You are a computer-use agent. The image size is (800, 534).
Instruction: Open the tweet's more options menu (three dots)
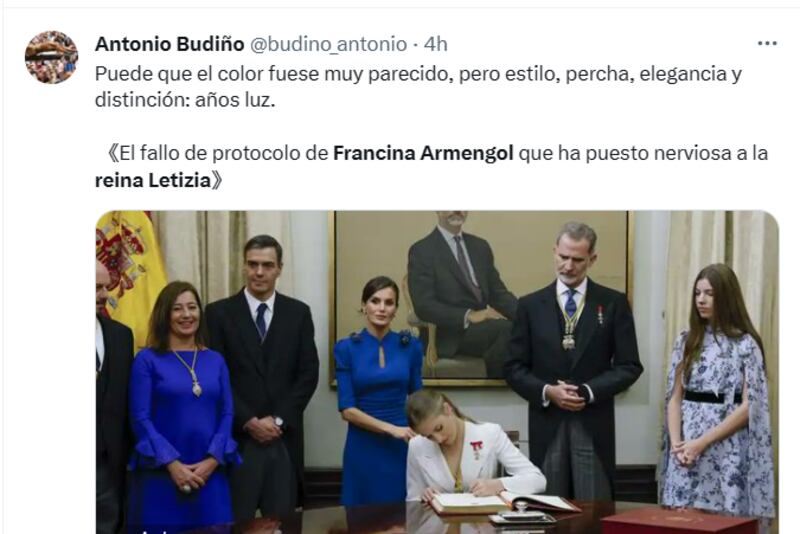click(x=767, y=44)
